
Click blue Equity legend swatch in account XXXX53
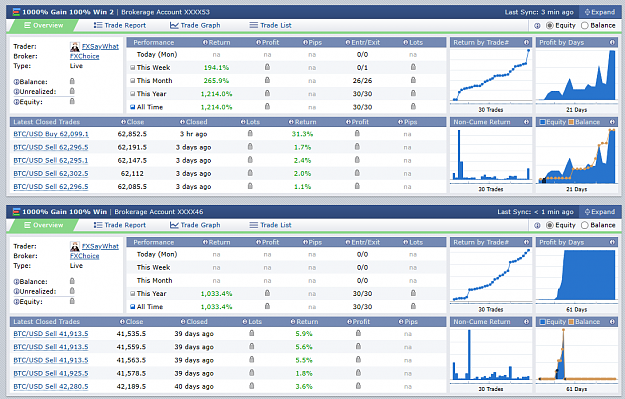542,122
